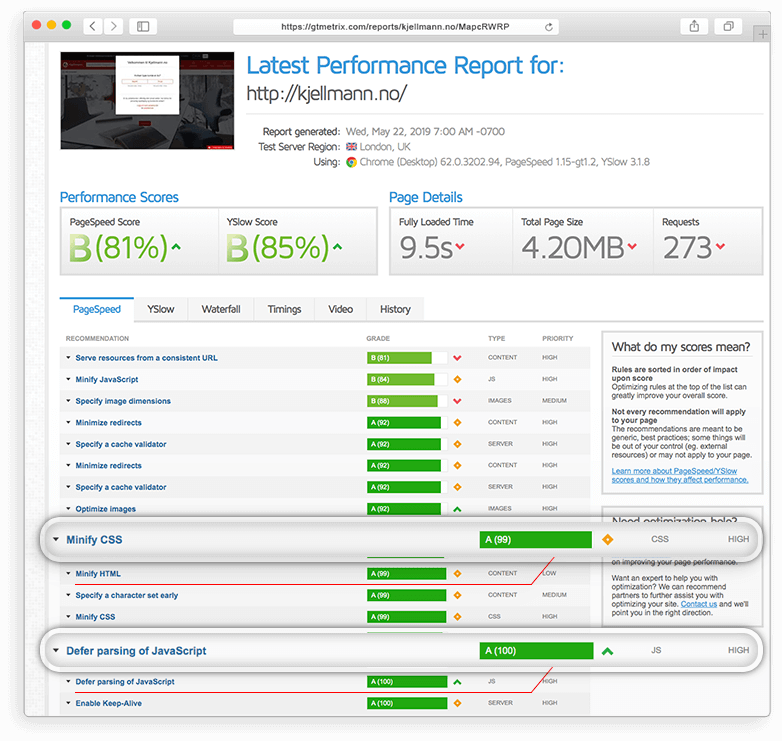Toggle the Safari sidebar button
Viewport: 782px width, 741px height.
point(143,26)
